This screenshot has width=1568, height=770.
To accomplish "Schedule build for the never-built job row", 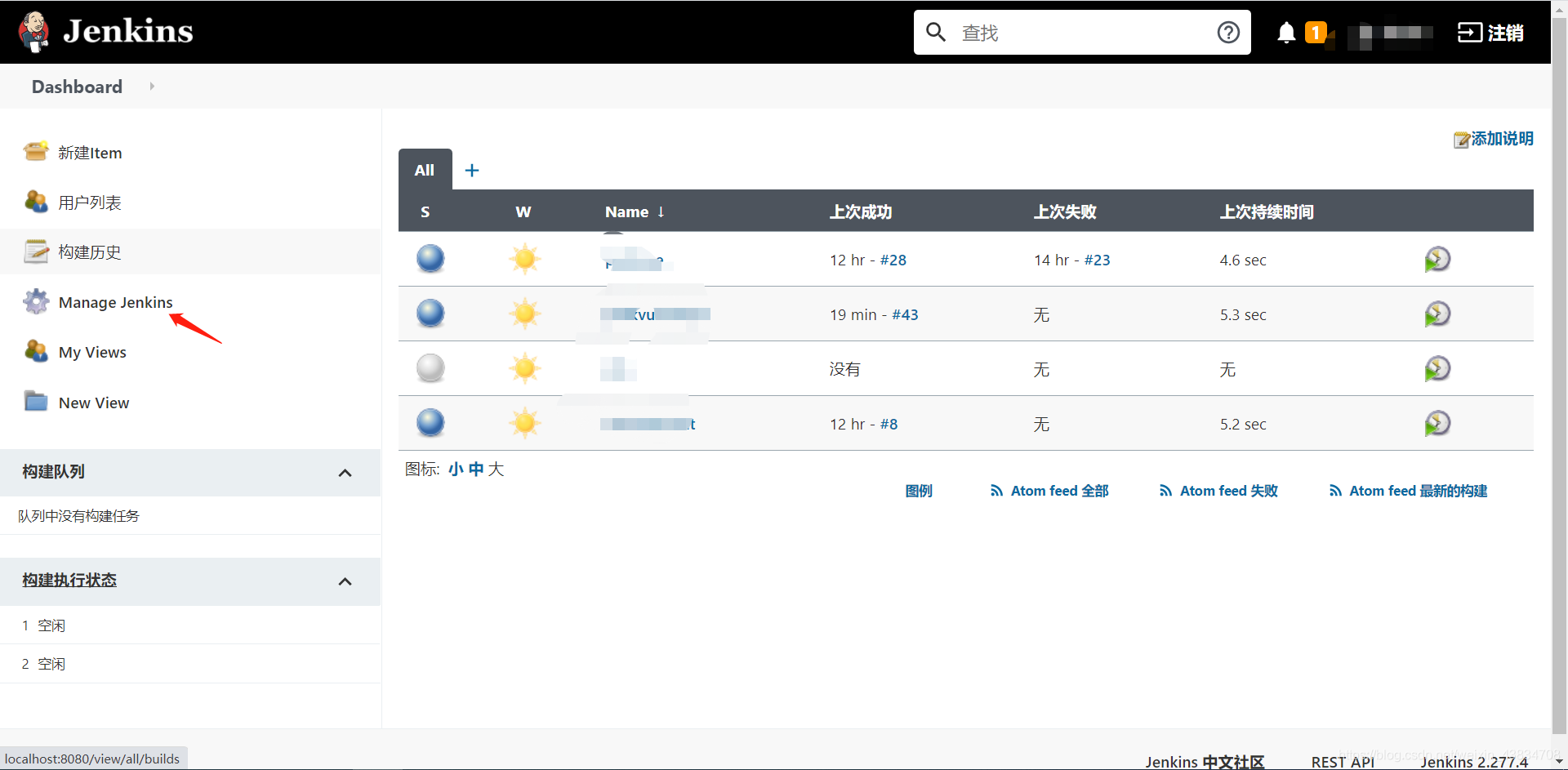I will [x=1437, y=369].
